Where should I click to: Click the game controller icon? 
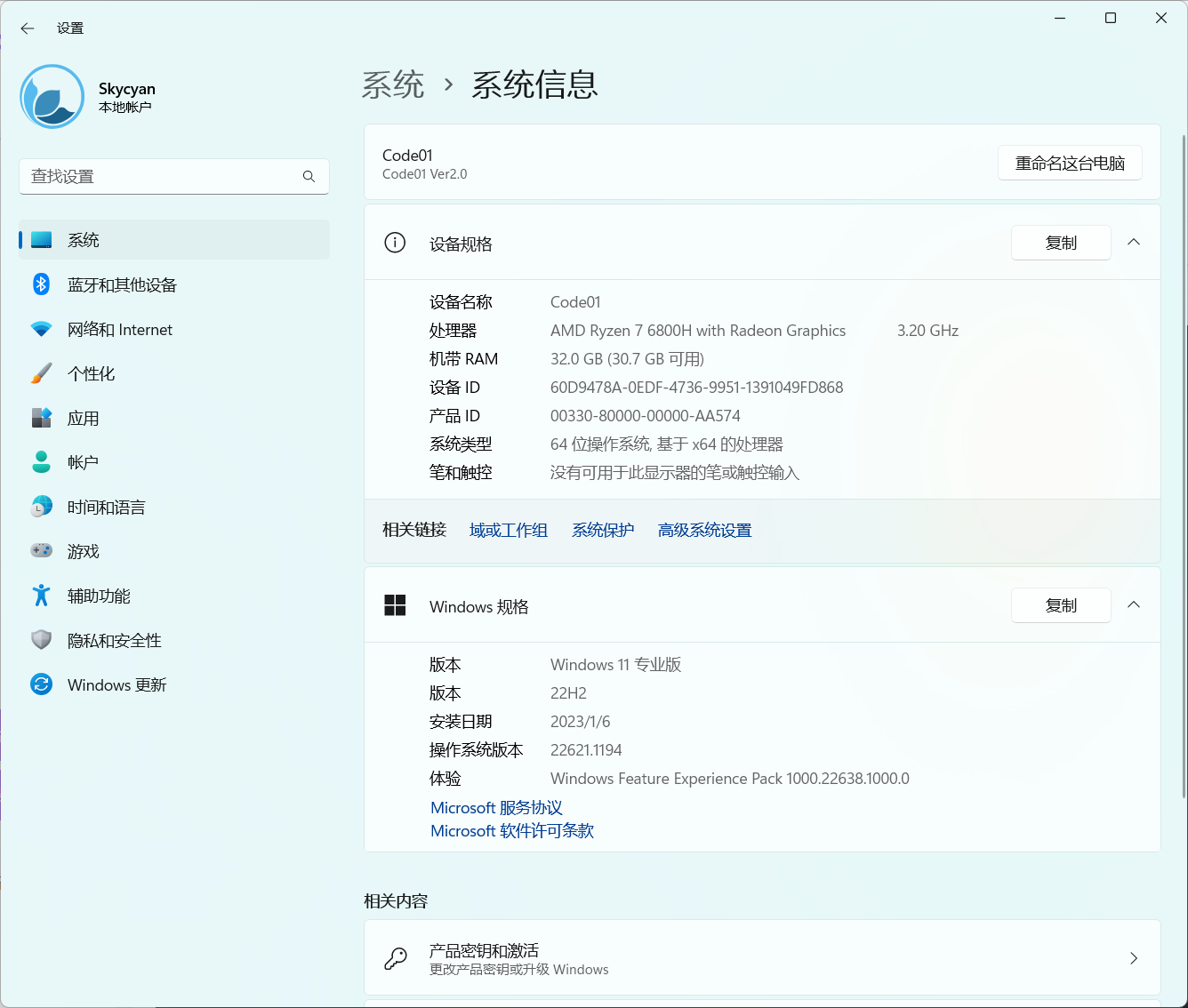(x=42, y=551)
